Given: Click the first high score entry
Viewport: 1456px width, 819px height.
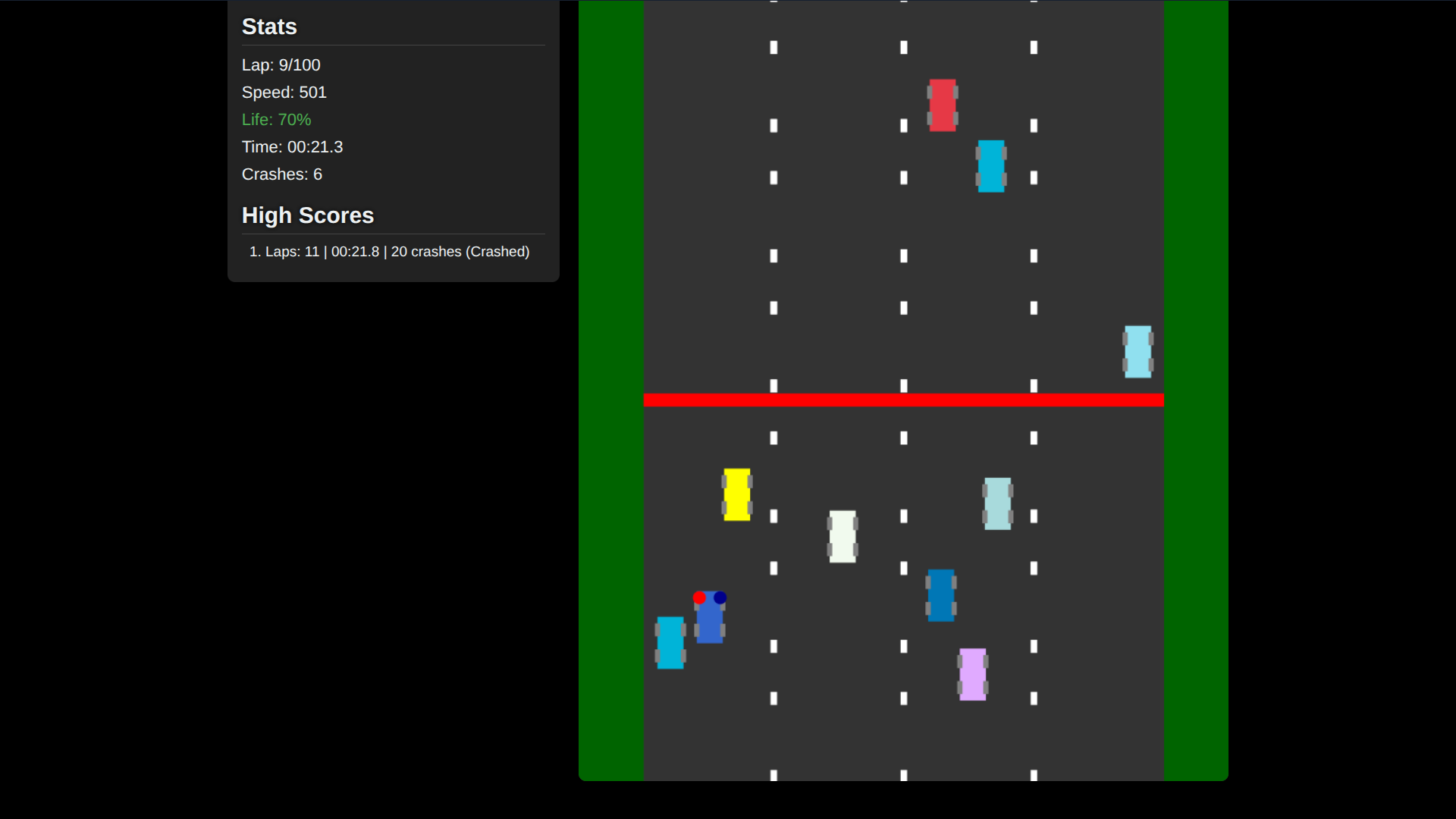Looking at the screenshot, I should coord(389,252).
